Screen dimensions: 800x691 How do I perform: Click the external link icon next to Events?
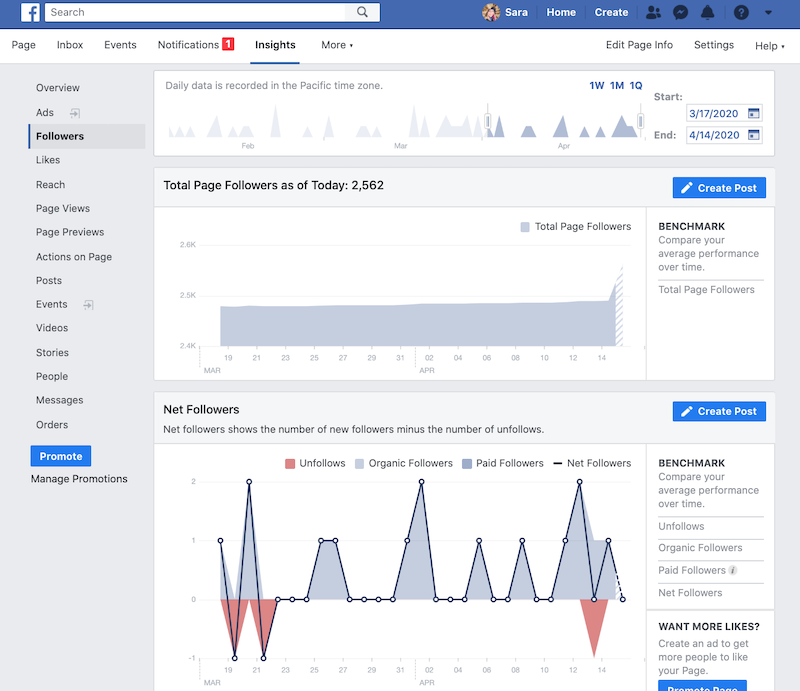point(88,305)
